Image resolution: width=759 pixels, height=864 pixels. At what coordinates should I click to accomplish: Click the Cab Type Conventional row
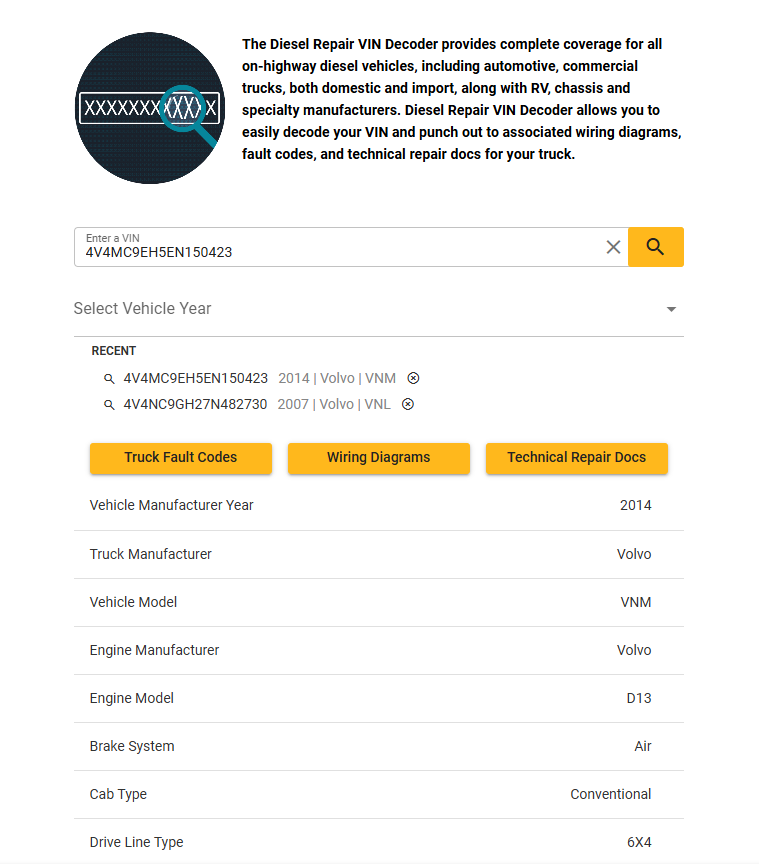click(x=379, y=794)
